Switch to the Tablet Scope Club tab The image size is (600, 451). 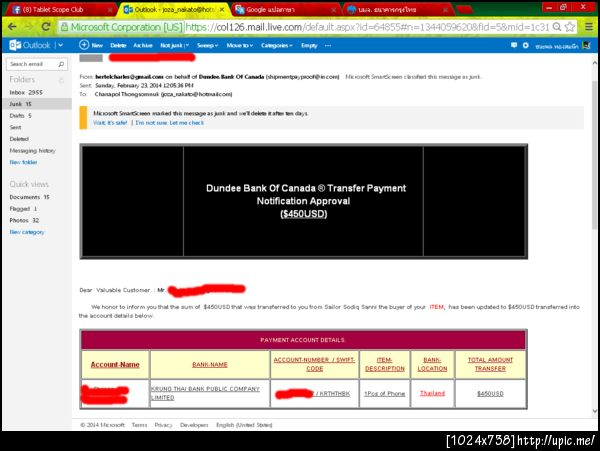coord(57,10)
